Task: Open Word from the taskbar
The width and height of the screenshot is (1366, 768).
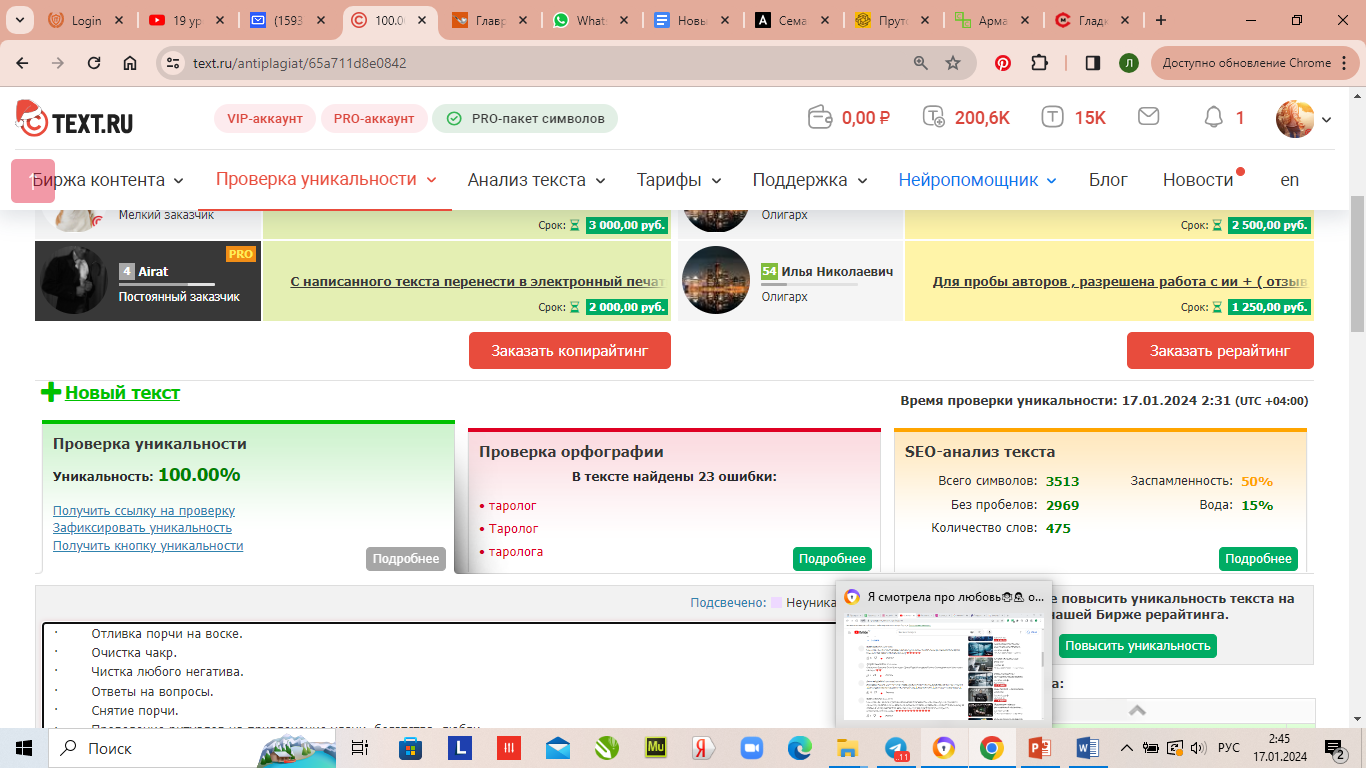Action: click(x=1088, y=747)
